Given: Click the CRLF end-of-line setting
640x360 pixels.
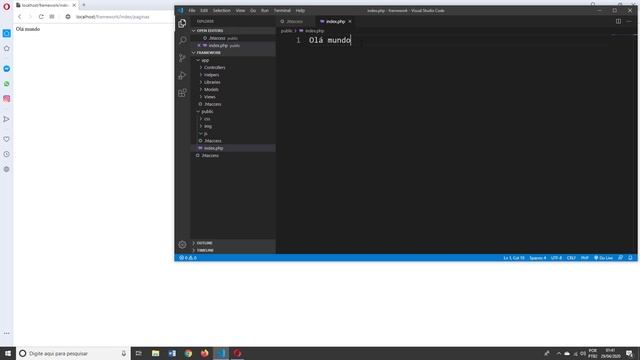Looking at the screenshot, I should (571, 258).
